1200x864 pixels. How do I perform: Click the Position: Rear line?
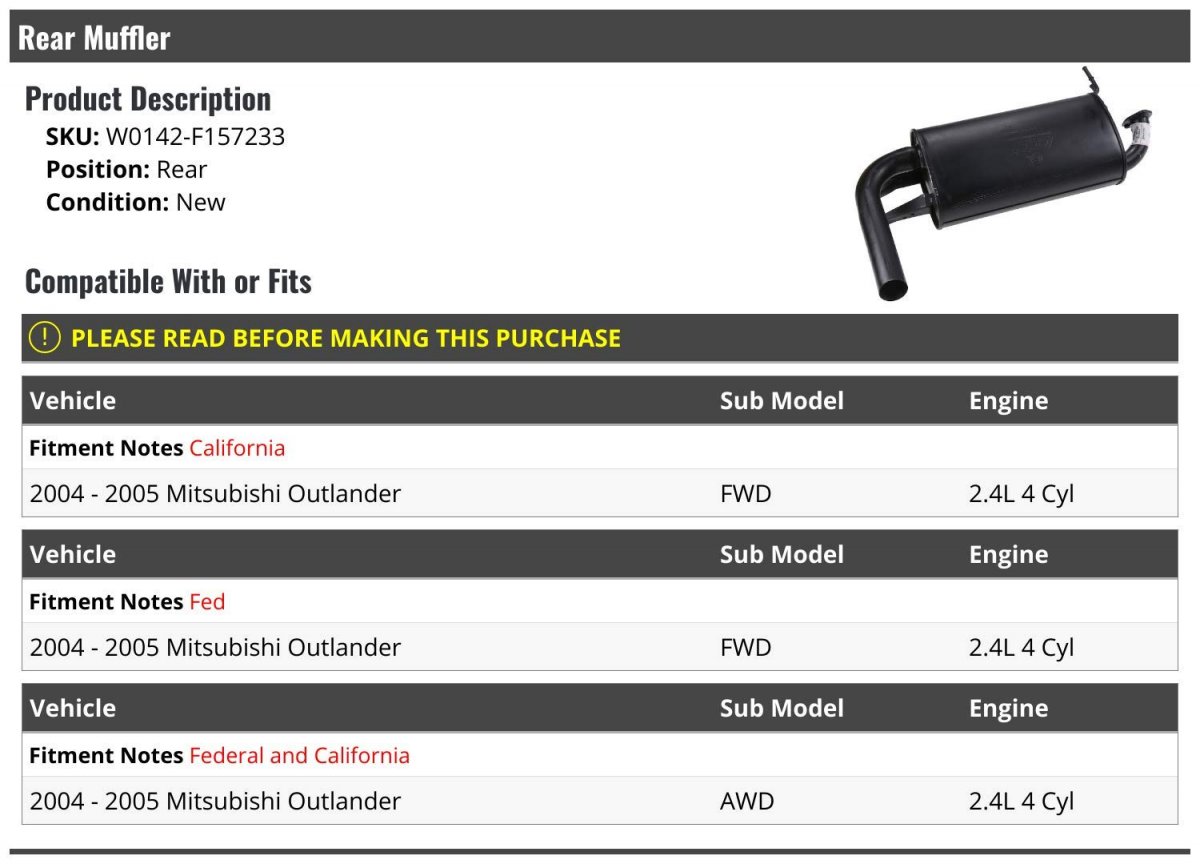(126, 170)
